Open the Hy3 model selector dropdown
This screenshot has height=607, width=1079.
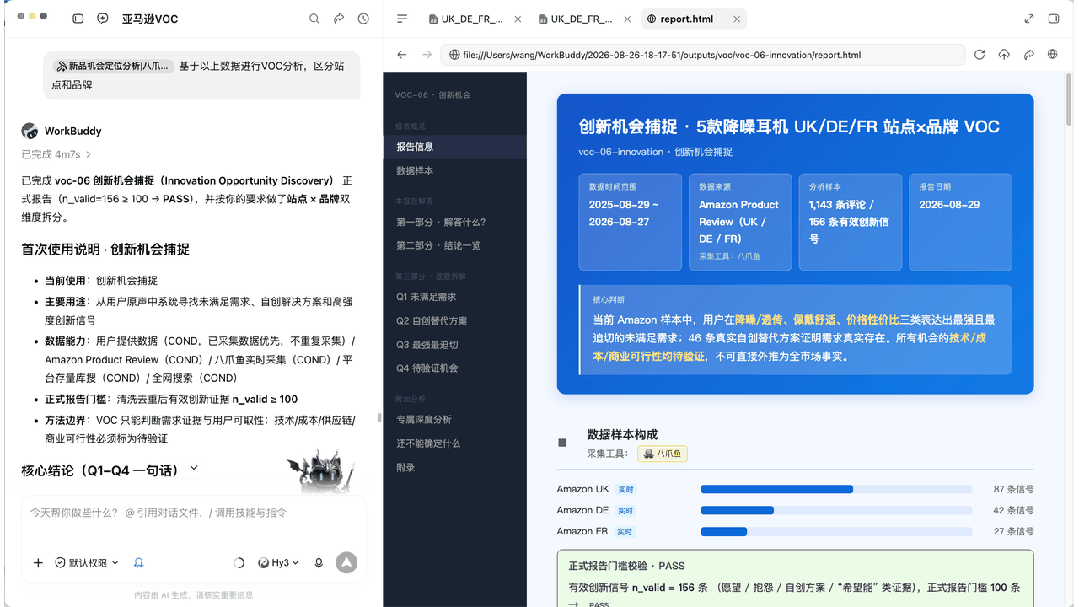point(279,563)
